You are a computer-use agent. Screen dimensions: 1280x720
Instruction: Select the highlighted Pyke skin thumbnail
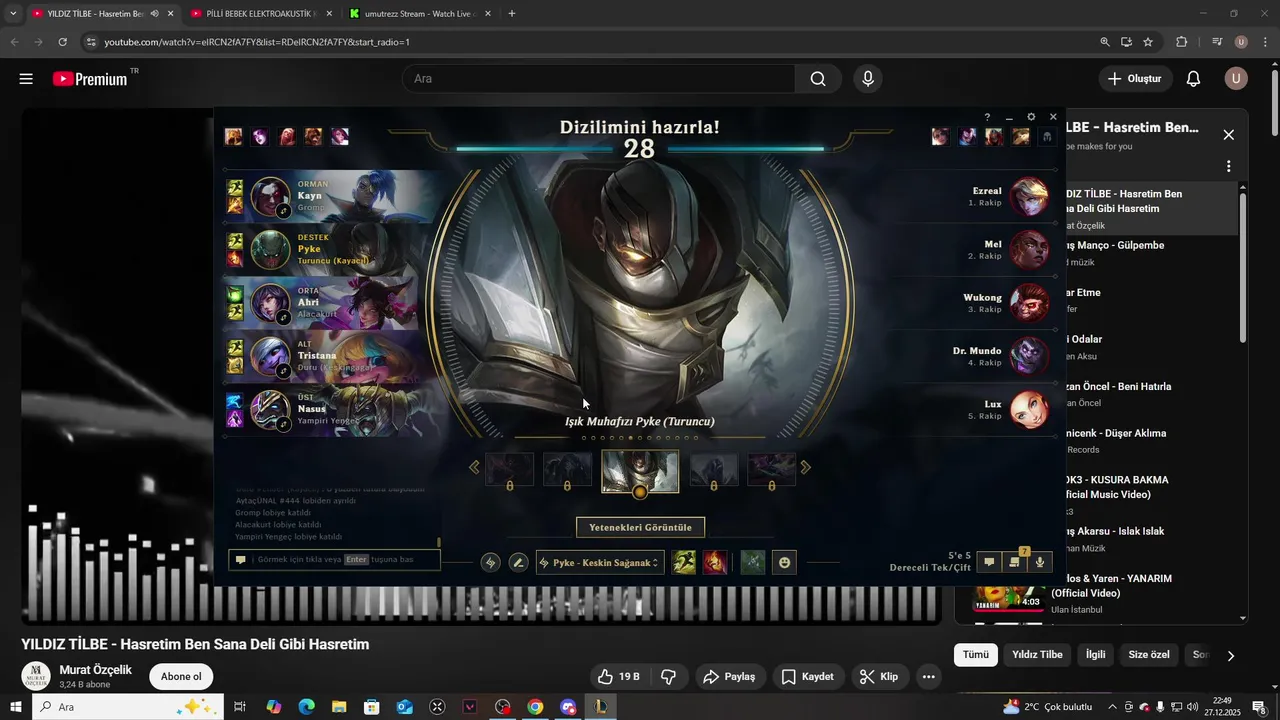click(x=640, y=470)
